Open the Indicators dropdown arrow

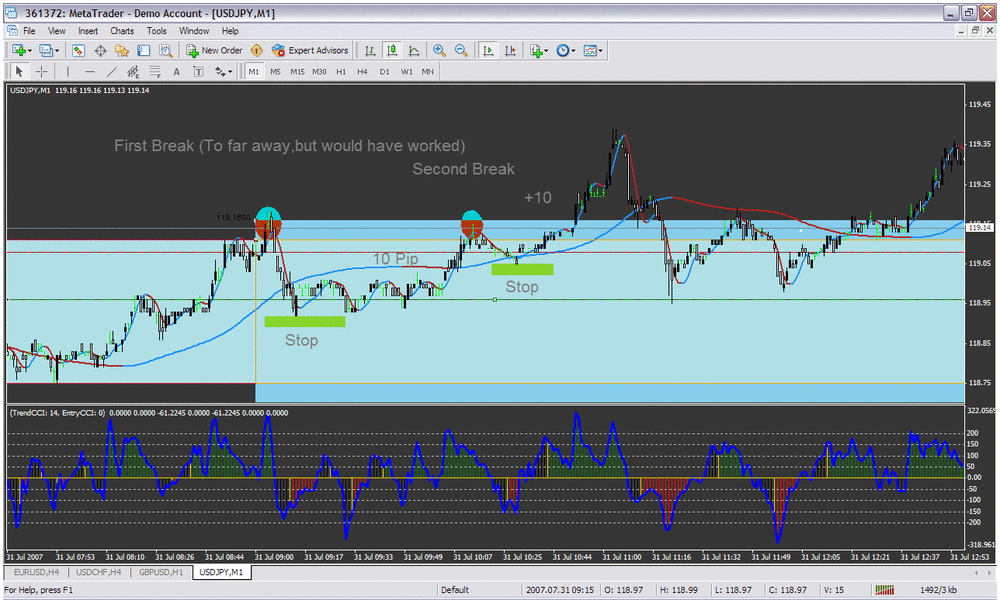coord(546,51)
